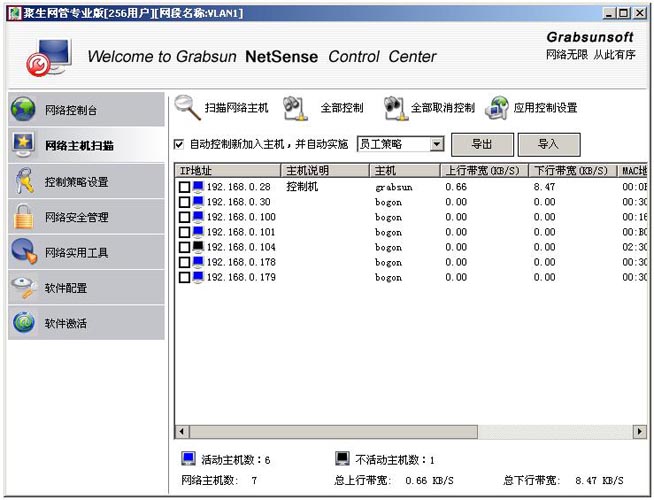This screenshot has height=500, width=654.
Task: Click the binoculars icon for 全部取消控制
Action: click(x=394, y=108)
